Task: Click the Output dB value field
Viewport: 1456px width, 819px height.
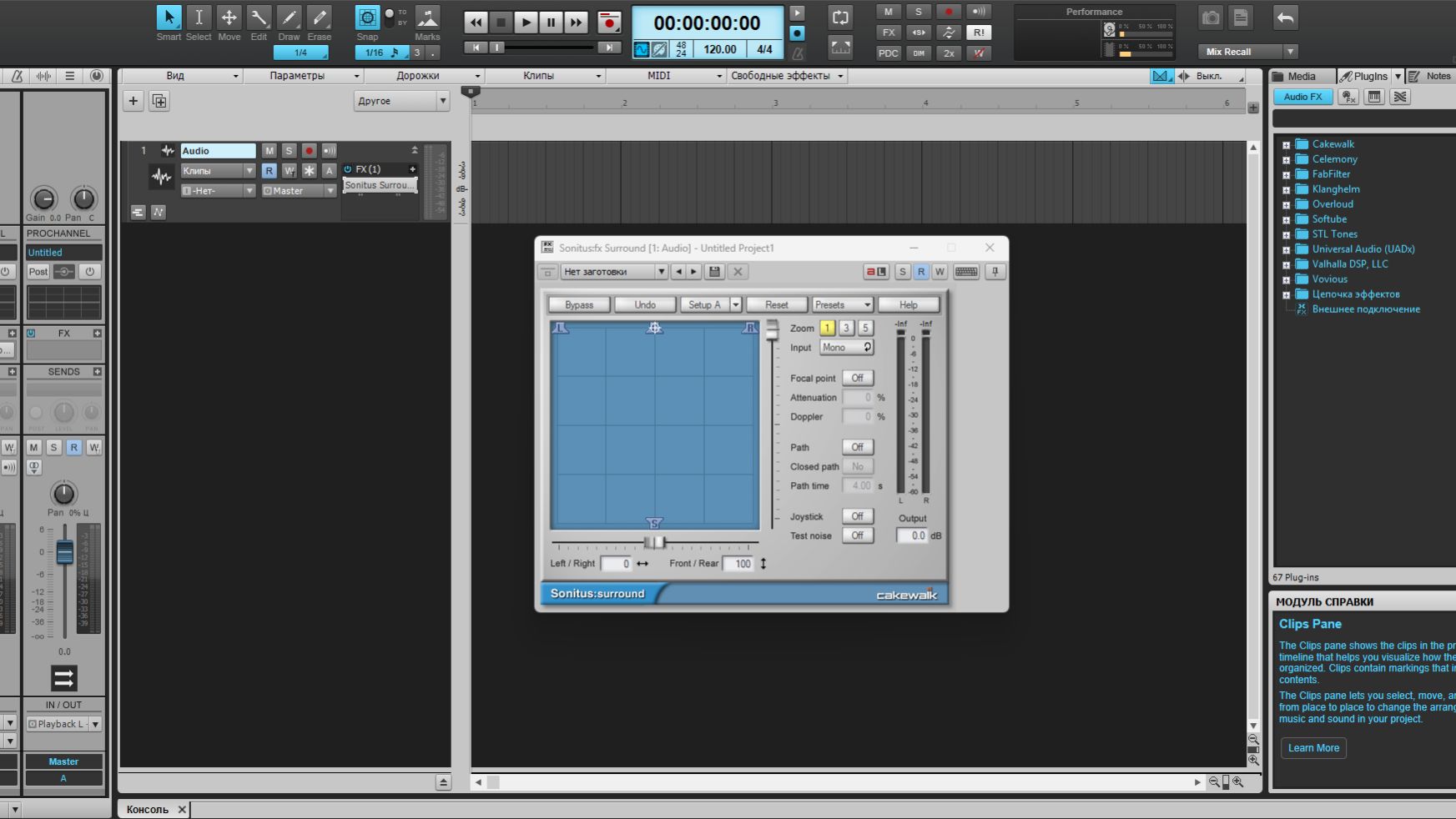Action: (x=912, y=535)
